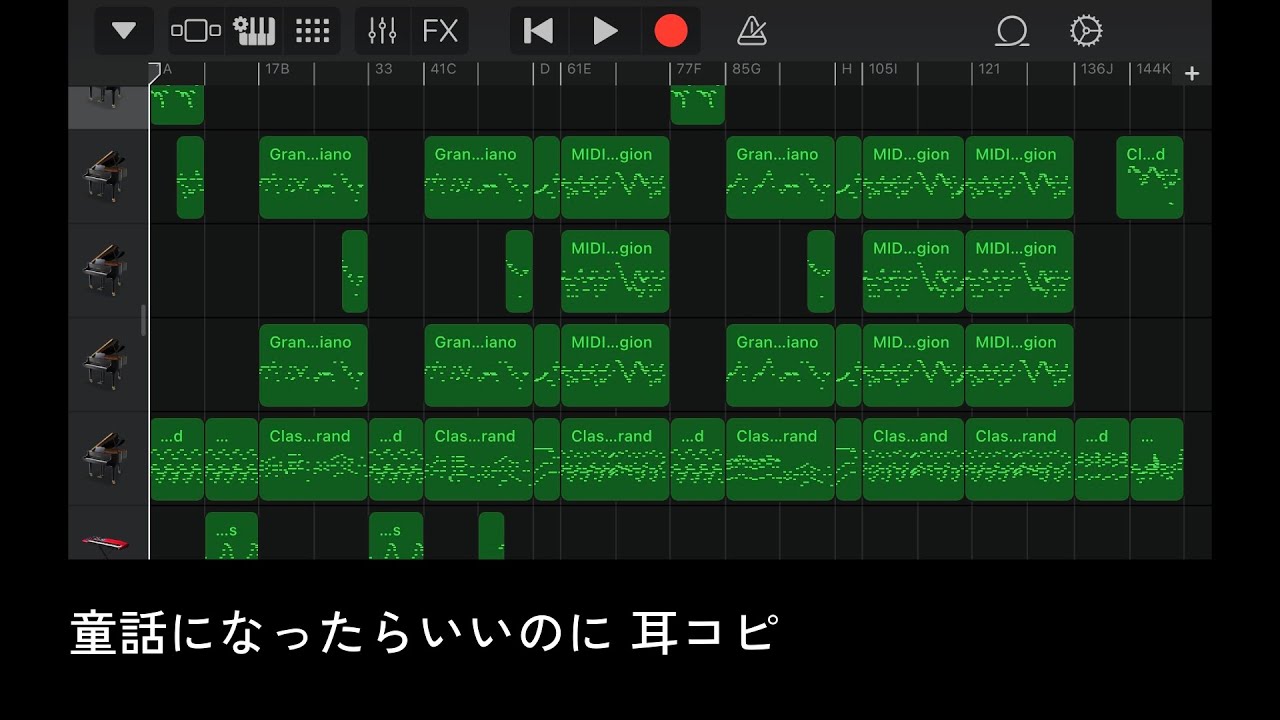The image size is (1280, 720).
Task: Select second track MIDI...gion region at 61E
Action: click(615, 177)
